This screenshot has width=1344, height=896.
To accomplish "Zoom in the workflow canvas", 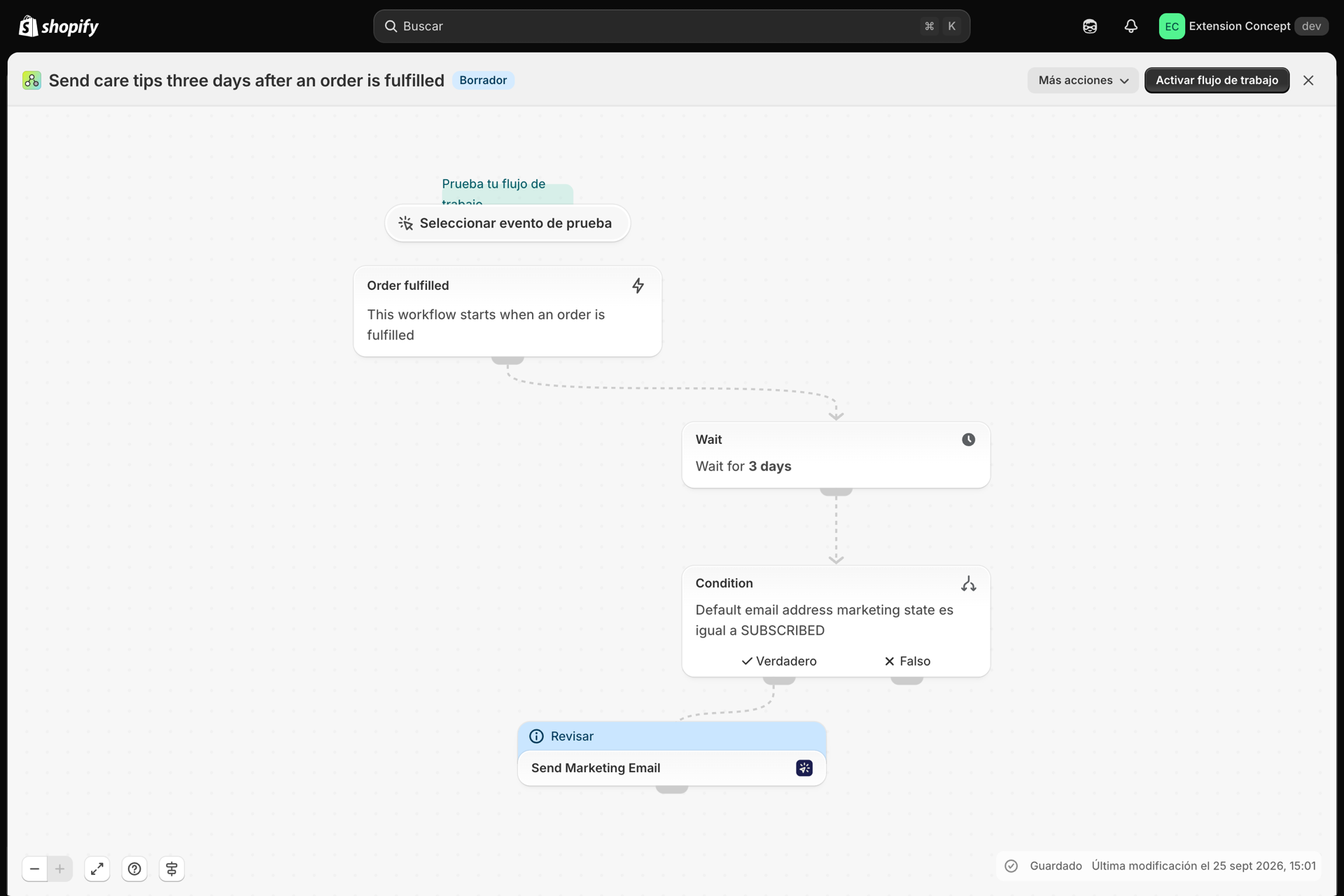I will [60, 869].
